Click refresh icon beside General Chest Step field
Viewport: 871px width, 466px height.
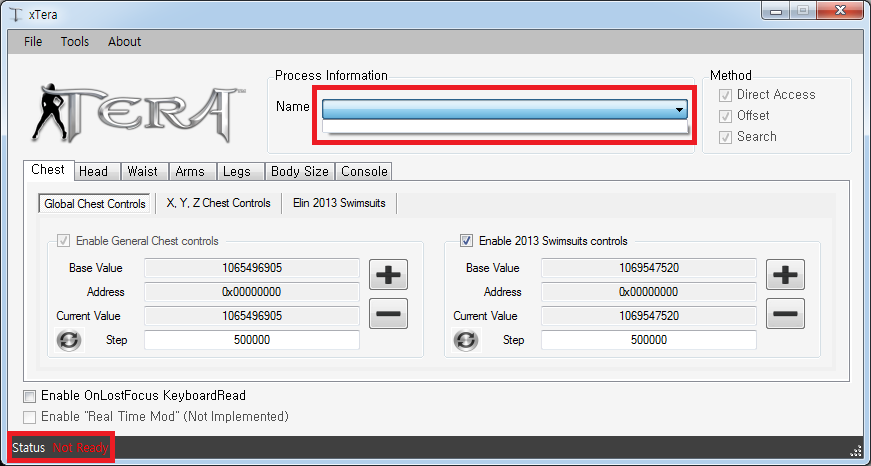pyautogui.click(x=69, y=340)
